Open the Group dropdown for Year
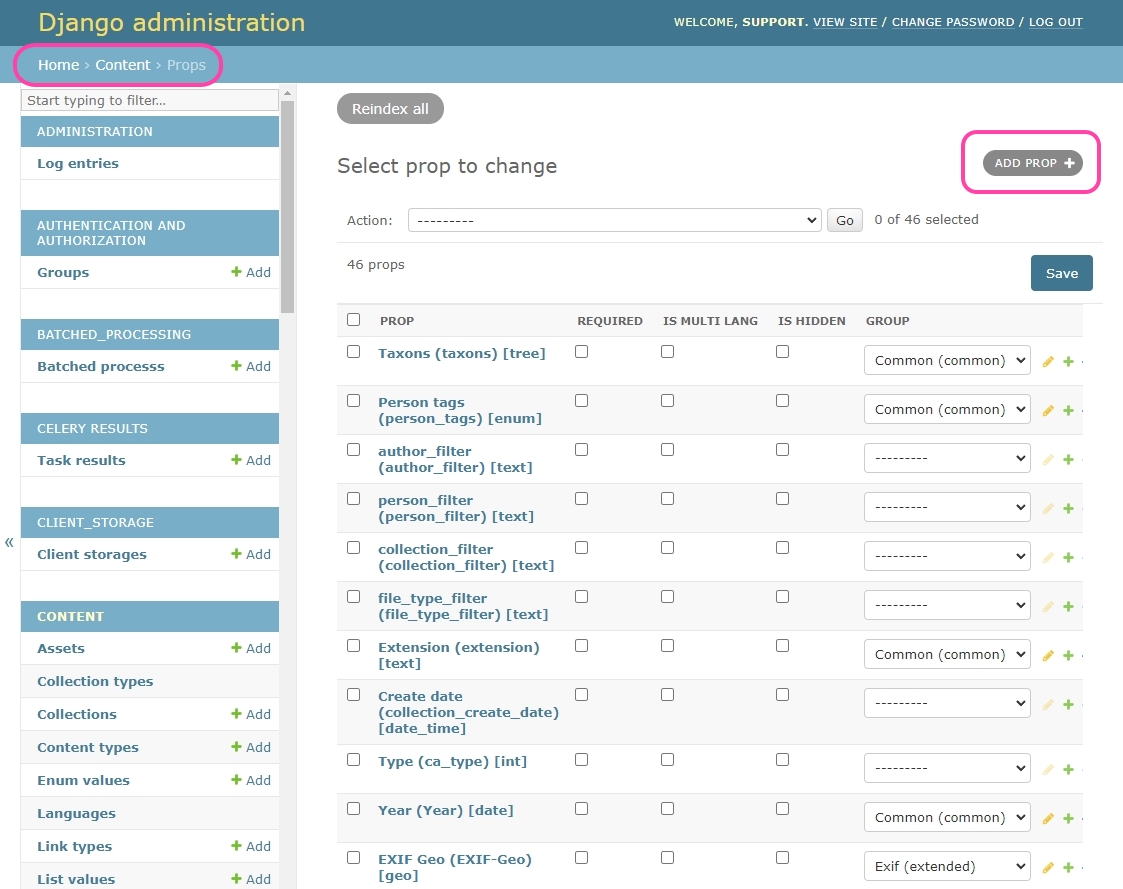Screen dimensions: 1123x889 point(947,817)
